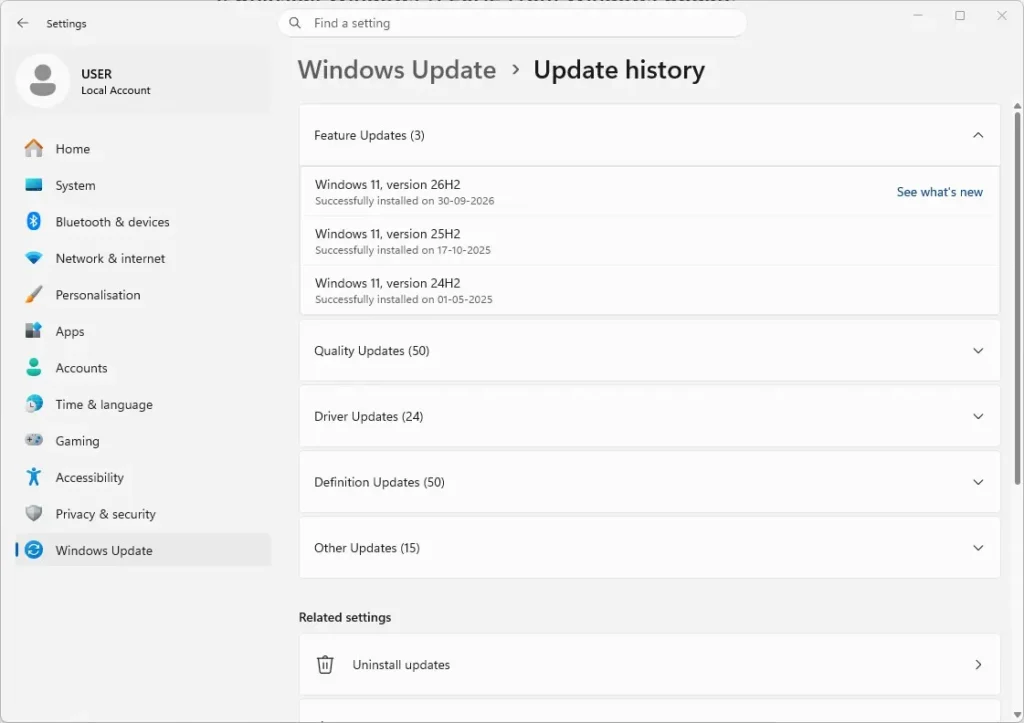The image size is (1024, 723).
Task: Select Windows Update in the sidebar
Action: (143, 551)
